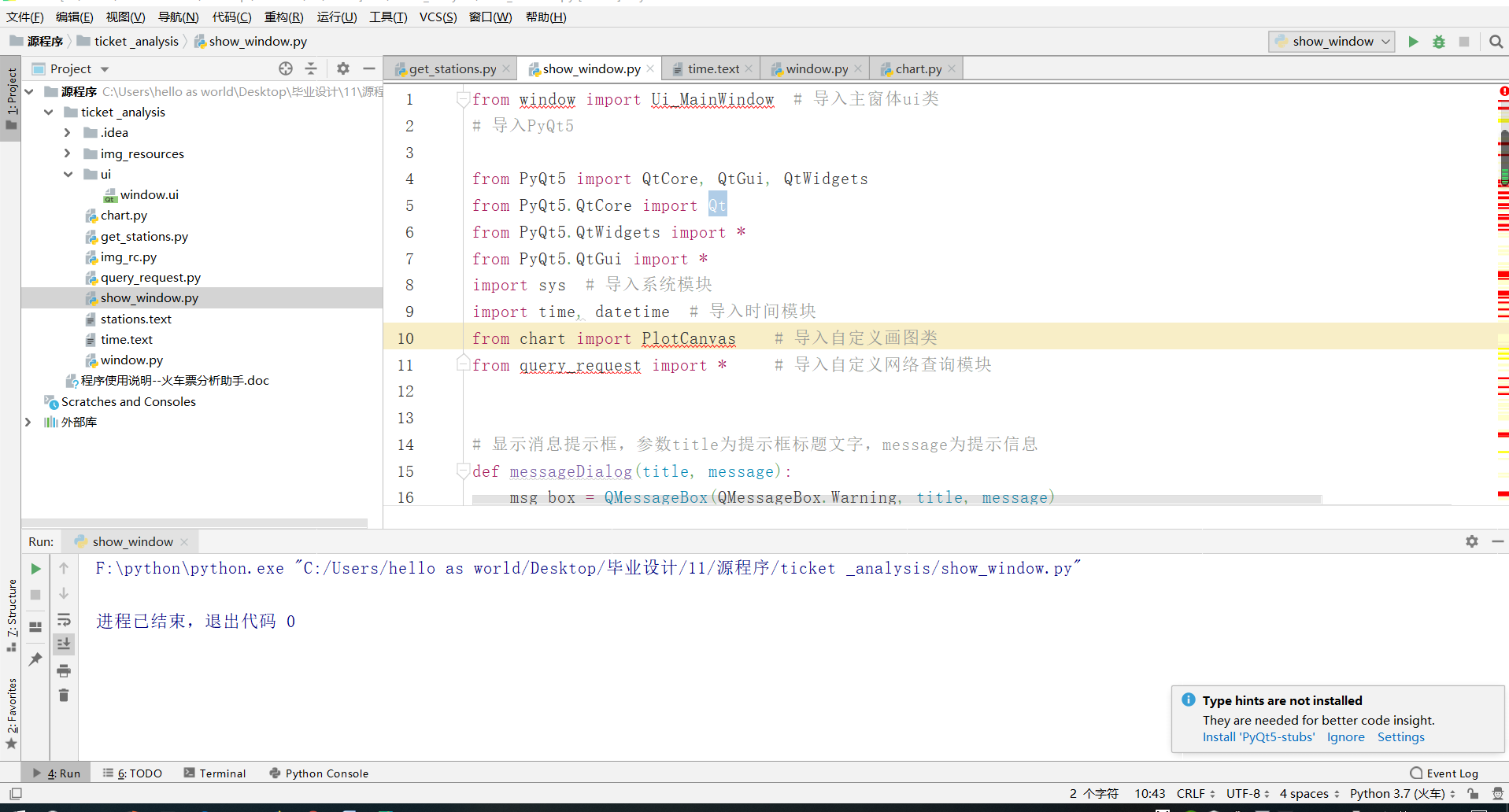Click the locate target icon in Project panel
Image resolution: width=1509 pixels, height=812 pixels.
tap(286, 68)
